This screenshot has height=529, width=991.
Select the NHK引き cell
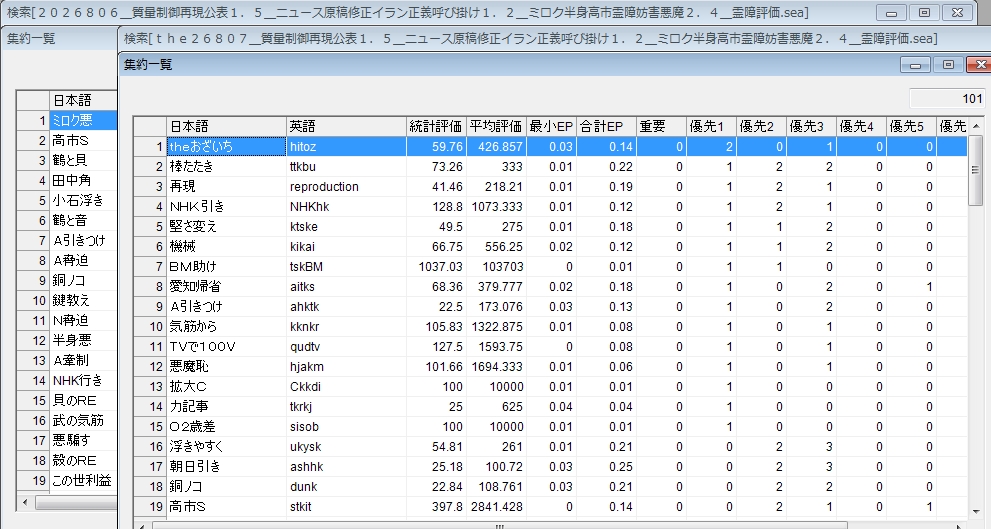pos(226,207)
